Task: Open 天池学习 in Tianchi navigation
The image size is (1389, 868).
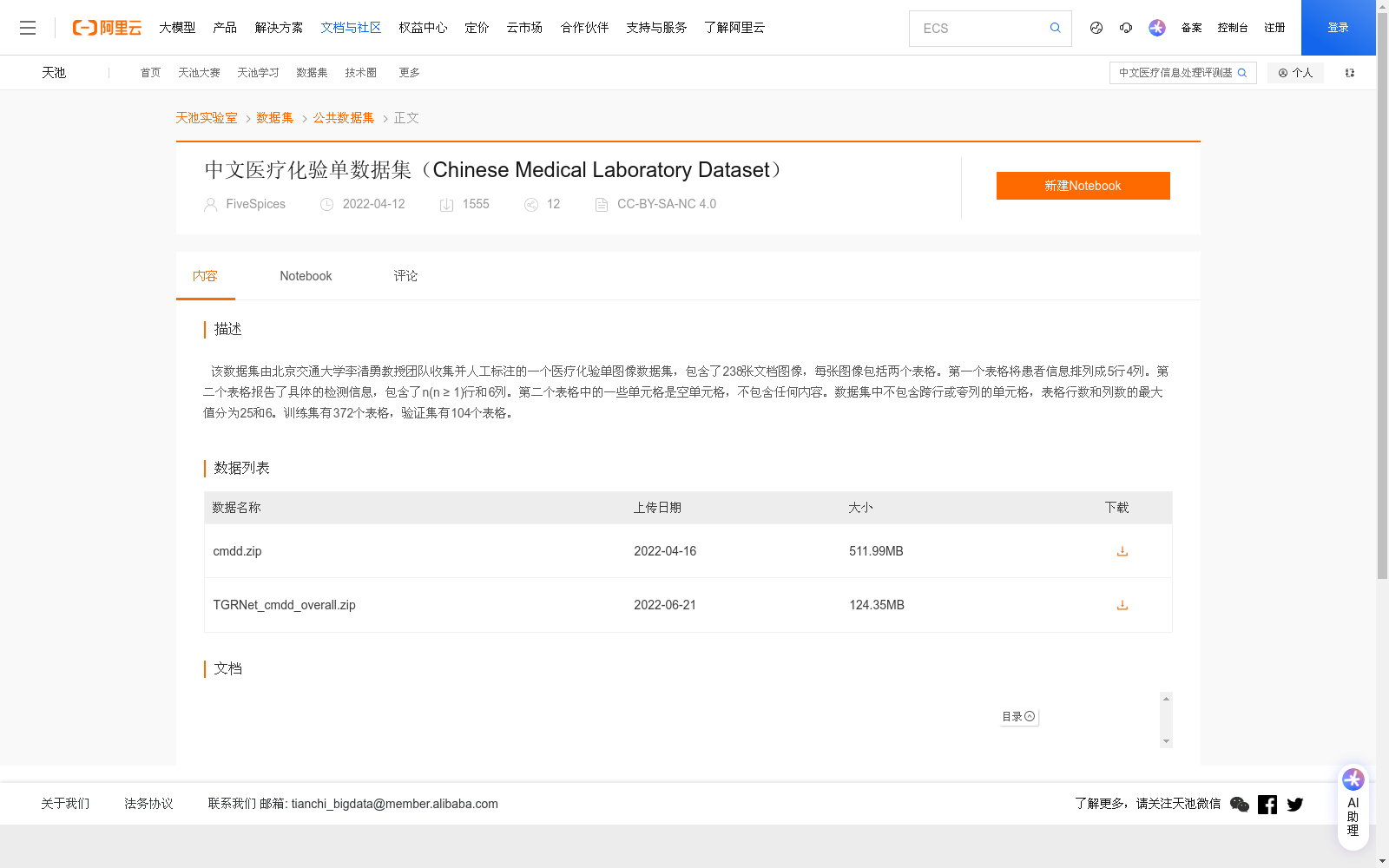Action: pos(258,73)
